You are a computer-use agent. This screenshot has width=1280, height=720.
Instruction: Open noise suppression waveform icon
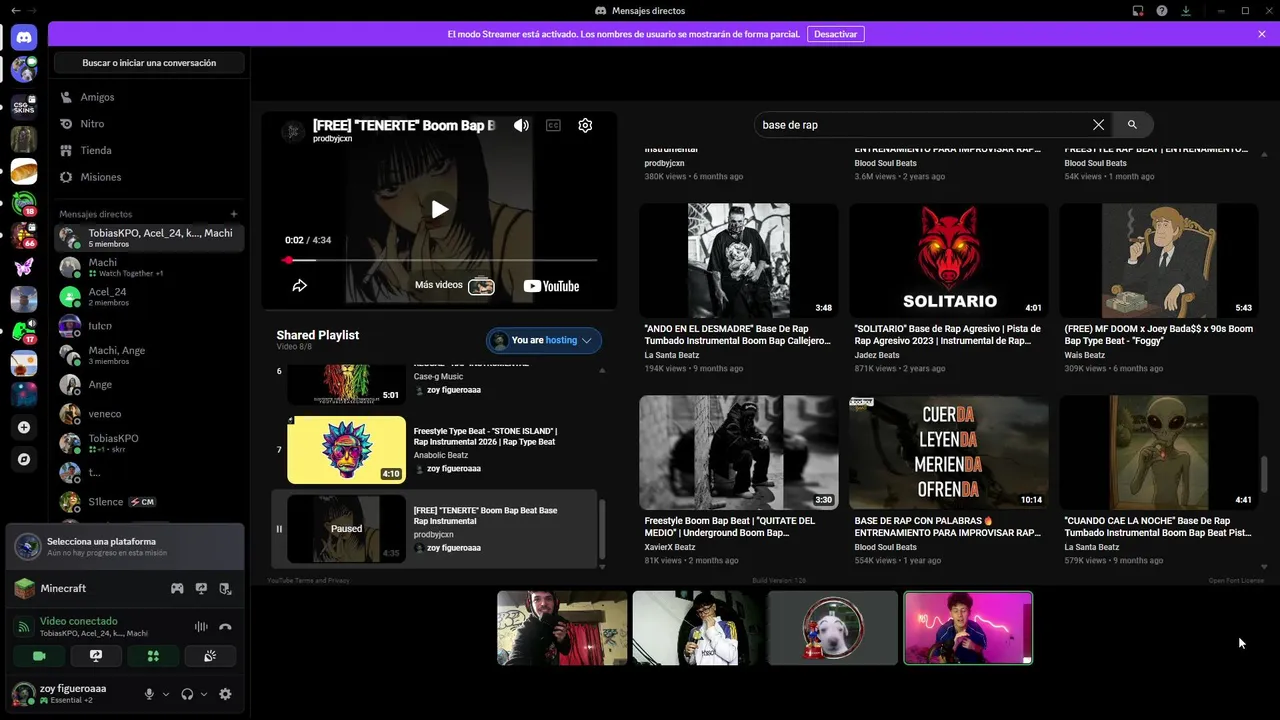point(201,627)
